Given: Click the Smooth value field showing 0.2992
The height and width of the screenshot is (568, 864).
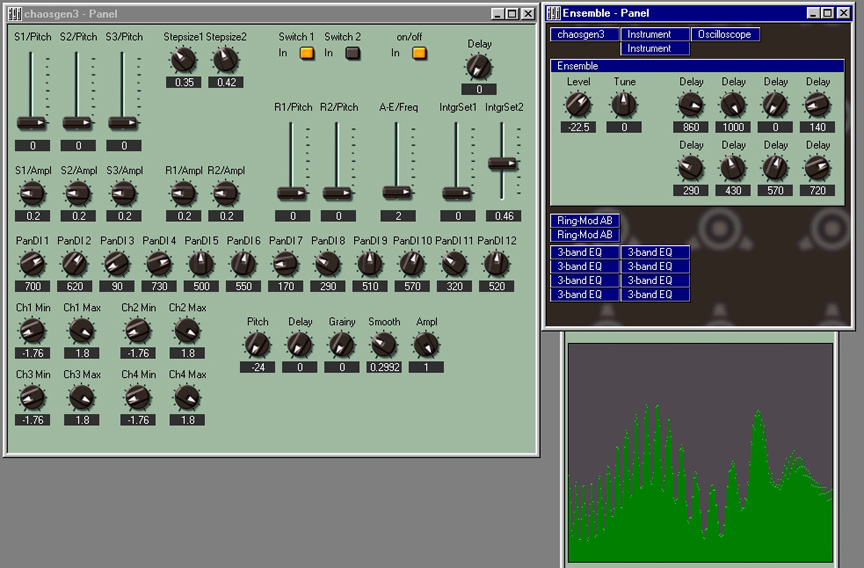Looking at the screenshot, I should click(x=384, y=367).
